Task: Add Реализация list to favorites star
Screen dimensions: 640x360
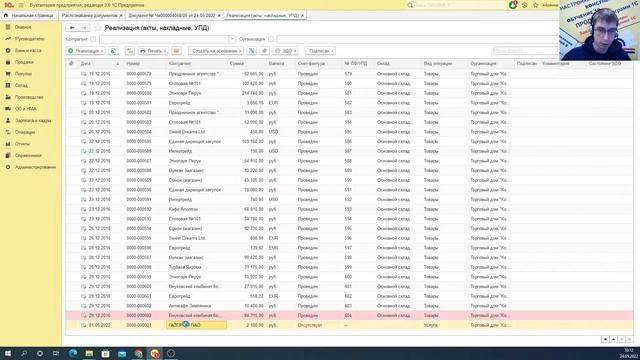Action: [98, 28]
